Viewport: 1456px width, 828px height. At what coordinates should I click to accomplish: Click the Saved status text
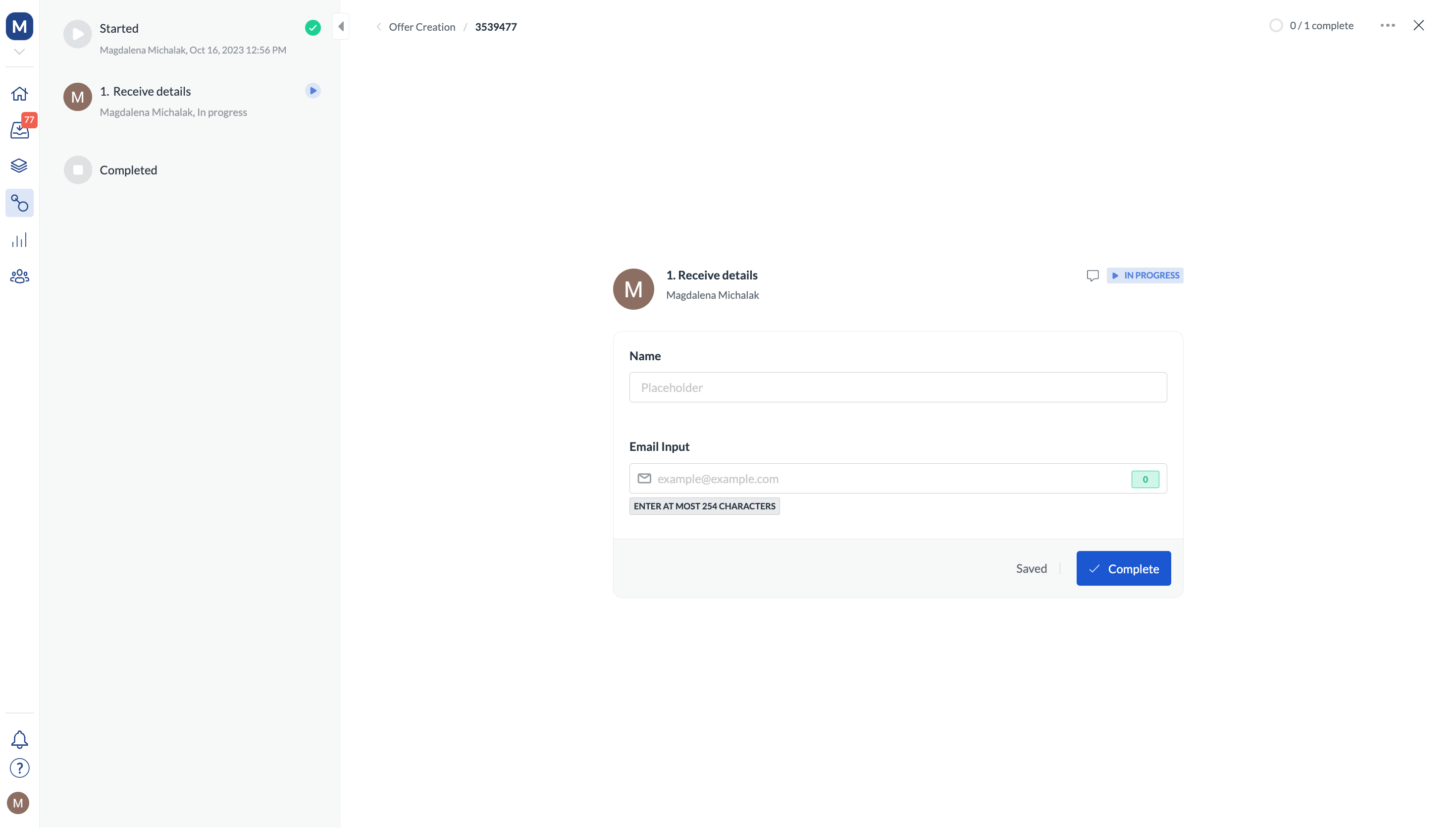pyautogui.click(x=1031, y=569)
